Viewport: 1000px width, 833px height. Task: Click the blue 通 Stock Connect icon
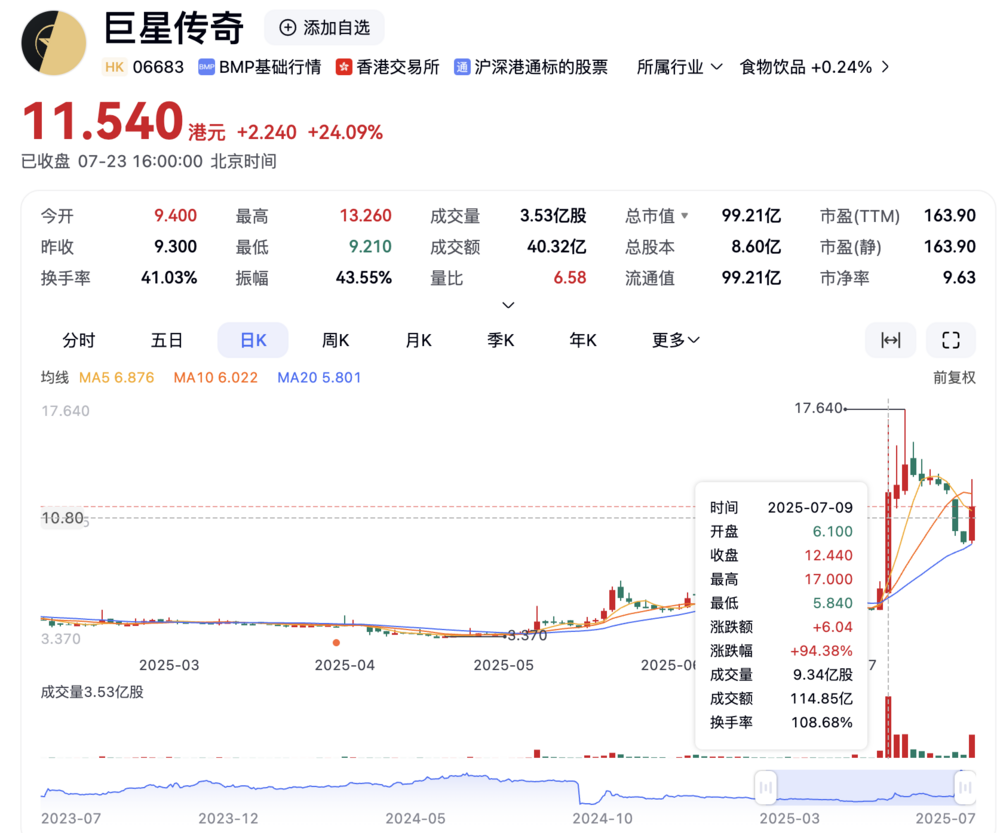pos(462,67)
